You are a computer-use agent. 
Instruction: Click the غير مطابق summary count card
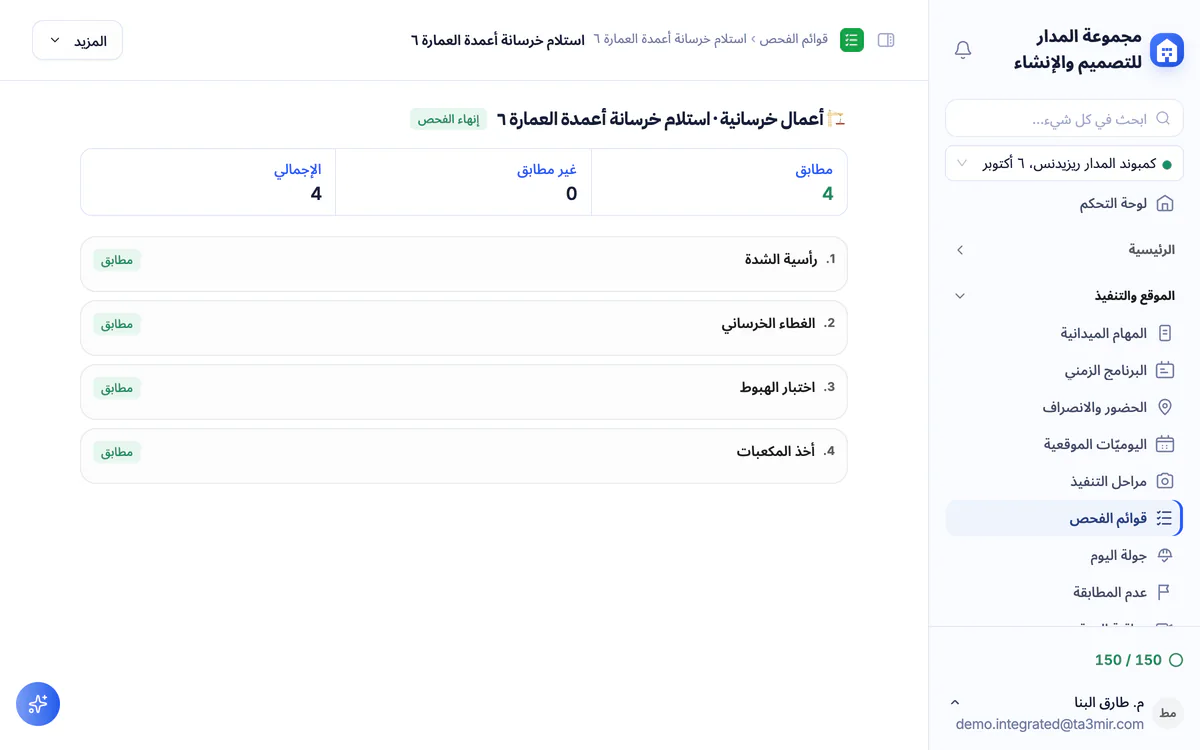pos(464,182)
